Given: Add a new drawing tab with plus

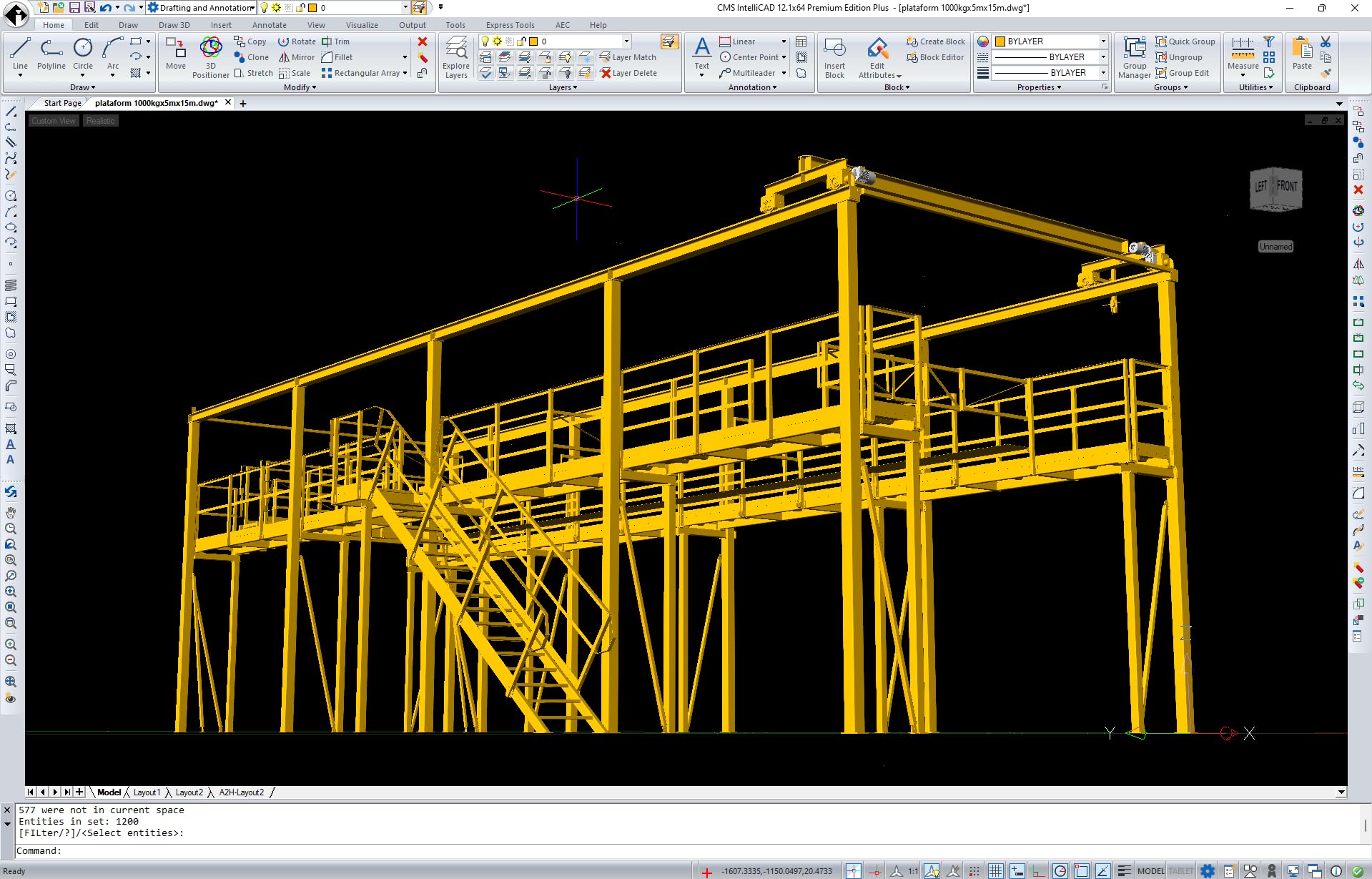Looking at the screenshot, I should point(243,104).
